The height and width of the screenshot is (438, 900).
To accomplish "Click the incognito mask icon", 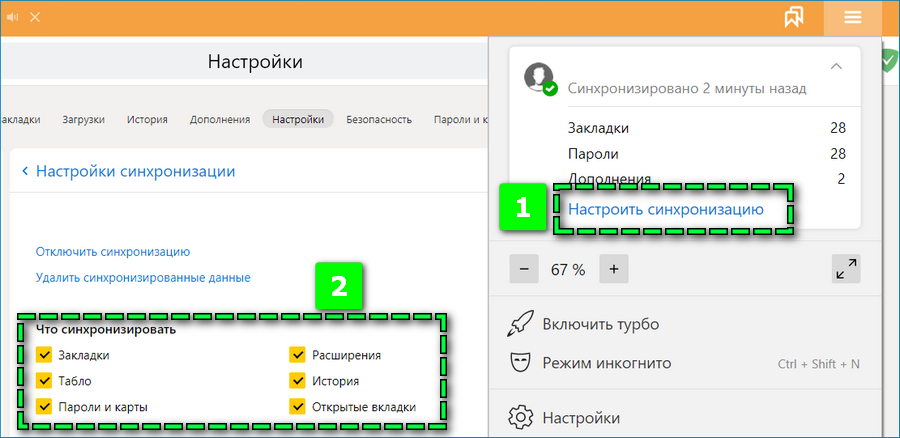I will 519,363.
